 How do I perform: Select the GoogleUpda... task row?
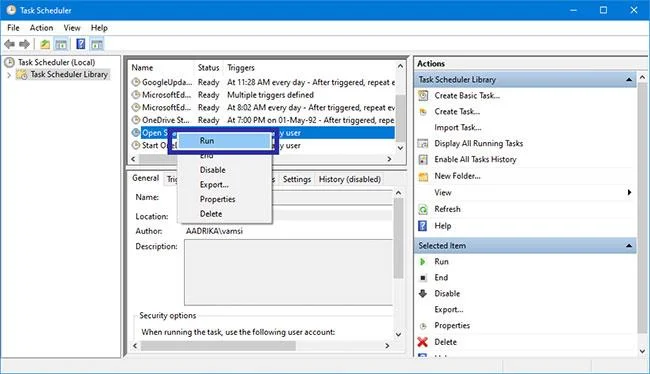pos(262,82)
